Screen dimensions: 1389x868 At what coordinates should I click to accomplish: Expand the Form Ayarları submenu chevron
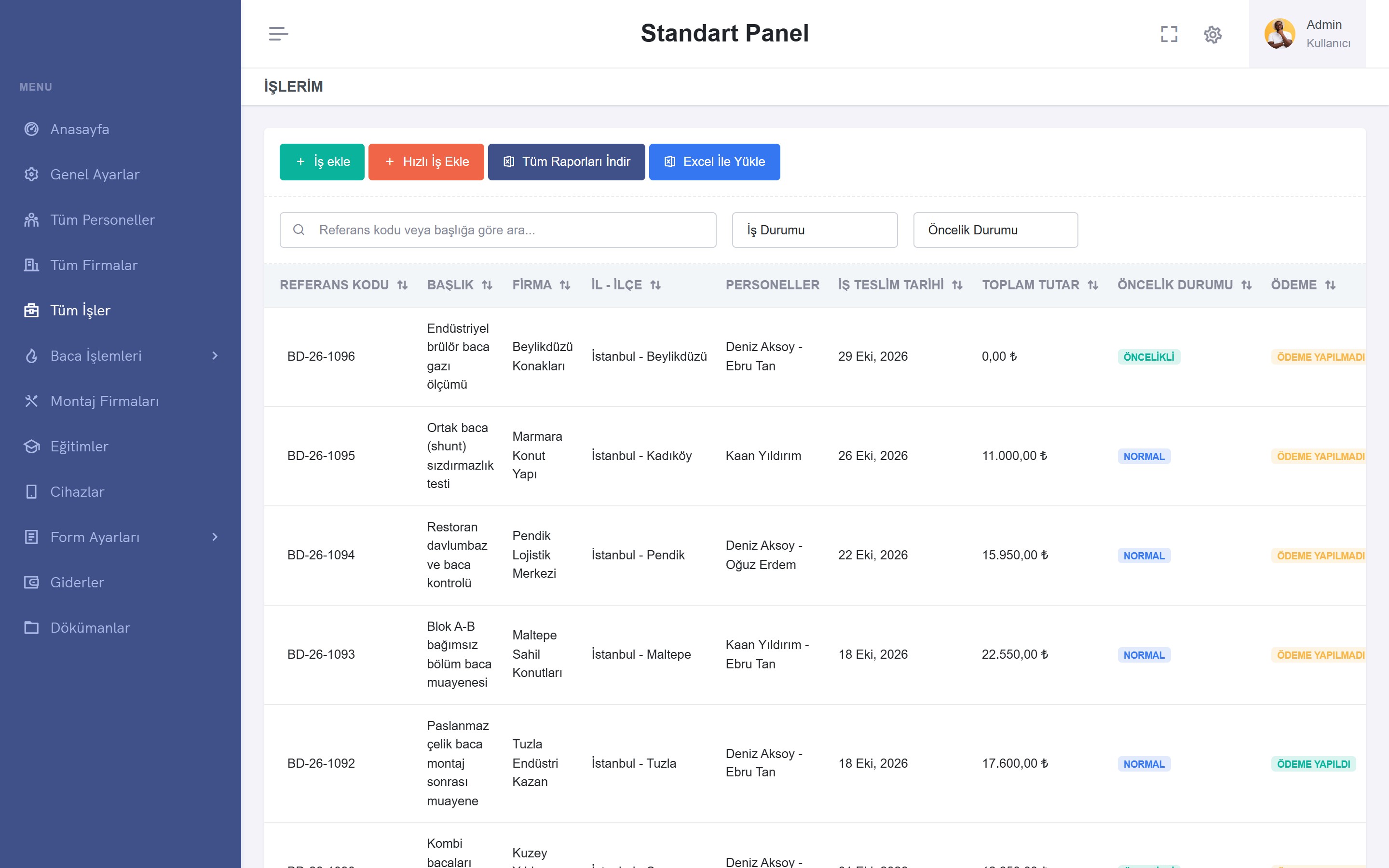[x=215, y=537]
